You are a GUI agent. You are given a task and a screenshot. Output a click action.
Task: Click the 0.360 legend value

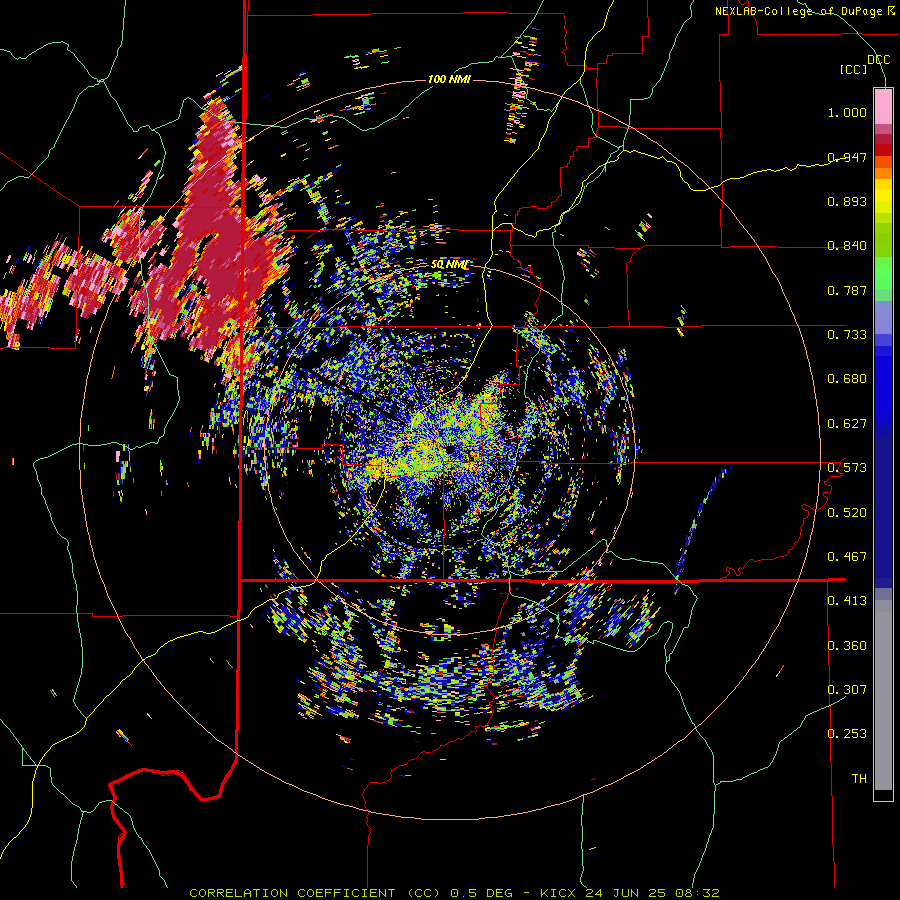[847, 645]
